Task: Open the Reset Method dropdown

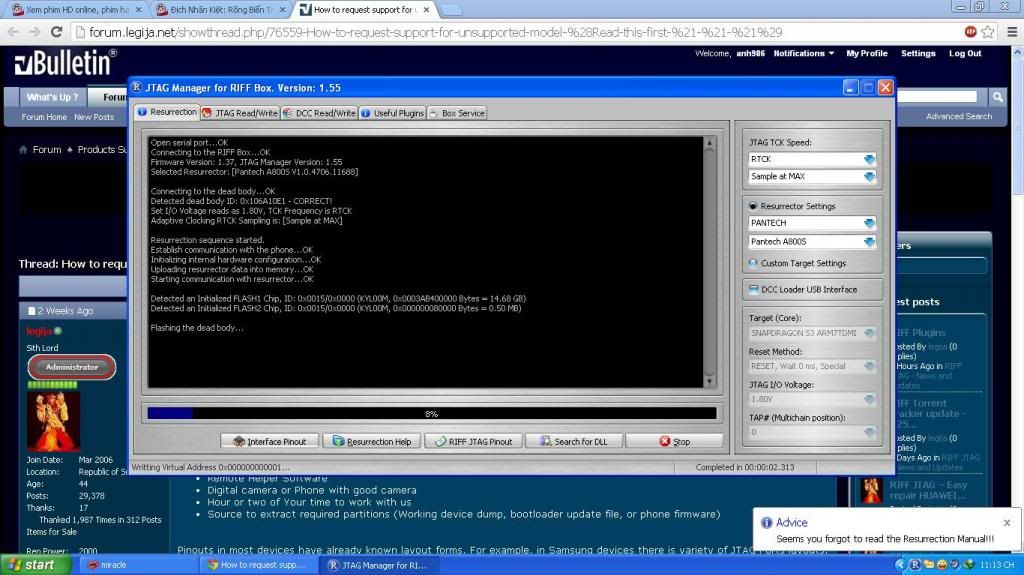Action: coord(869,367)
